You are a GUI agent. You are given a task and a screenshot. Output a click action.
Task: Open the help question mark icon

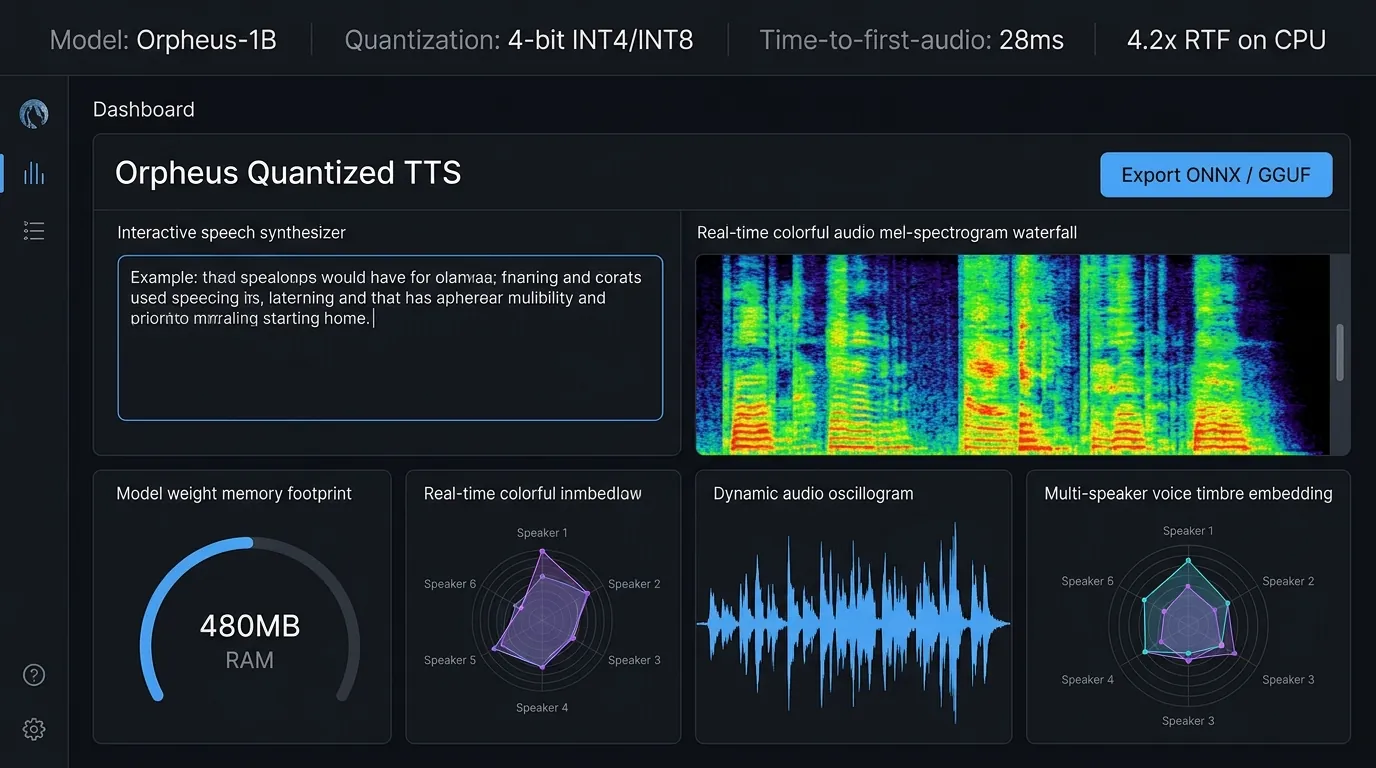34,675
